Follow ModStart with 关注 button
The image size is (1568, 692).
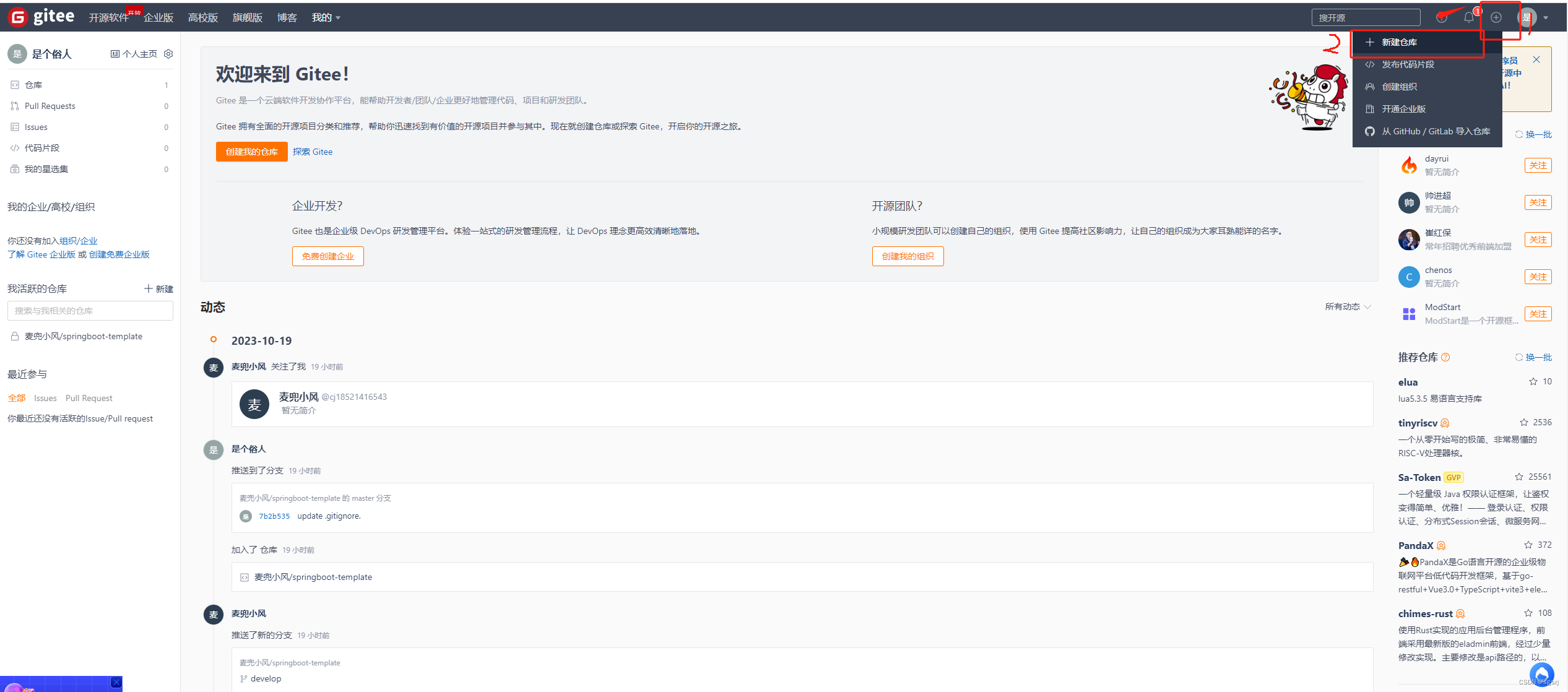point(1538,314)
